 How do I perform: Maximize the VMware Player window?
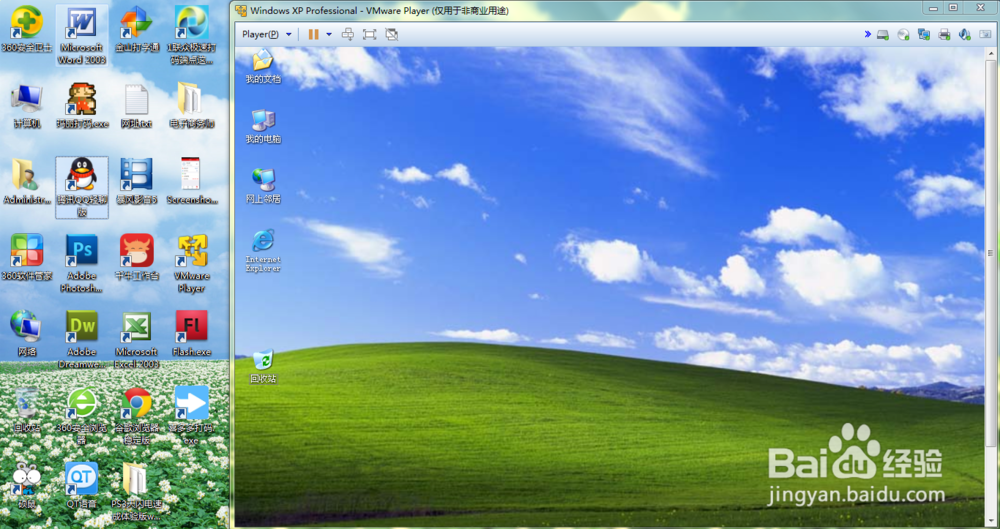953,8
